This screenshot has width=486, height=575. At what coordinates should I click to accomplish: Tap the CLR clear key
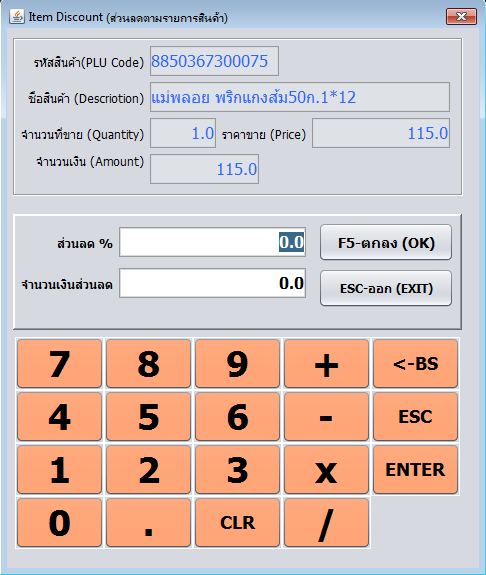pos(237,523)
